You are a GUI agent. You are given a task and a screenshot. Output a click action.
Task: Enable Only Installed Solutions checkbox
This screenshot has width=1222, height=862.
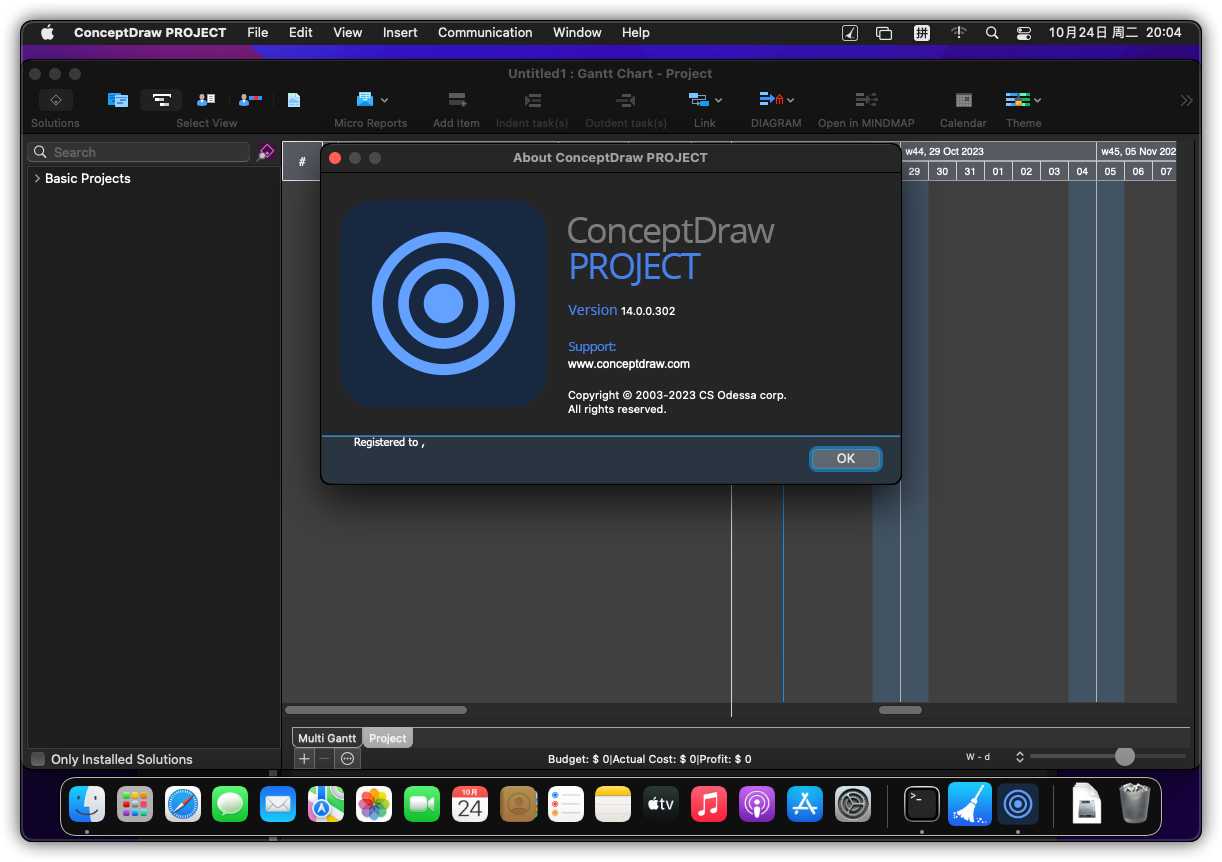click(38, 759)
